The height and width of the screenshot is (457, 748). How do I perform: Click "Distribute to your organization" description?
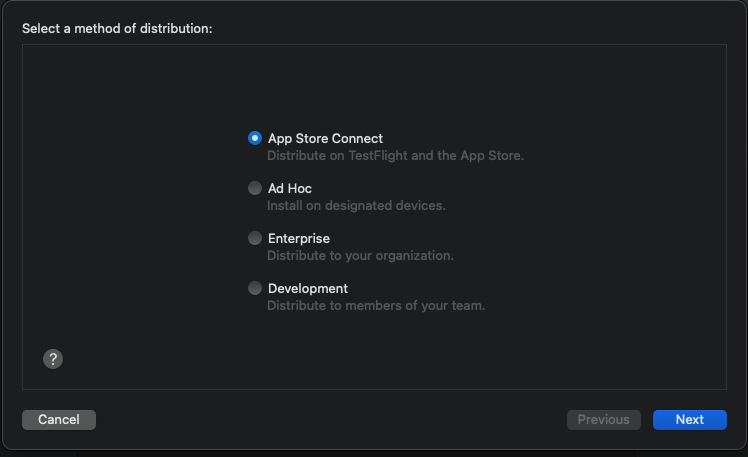click(x=360, y=255)
